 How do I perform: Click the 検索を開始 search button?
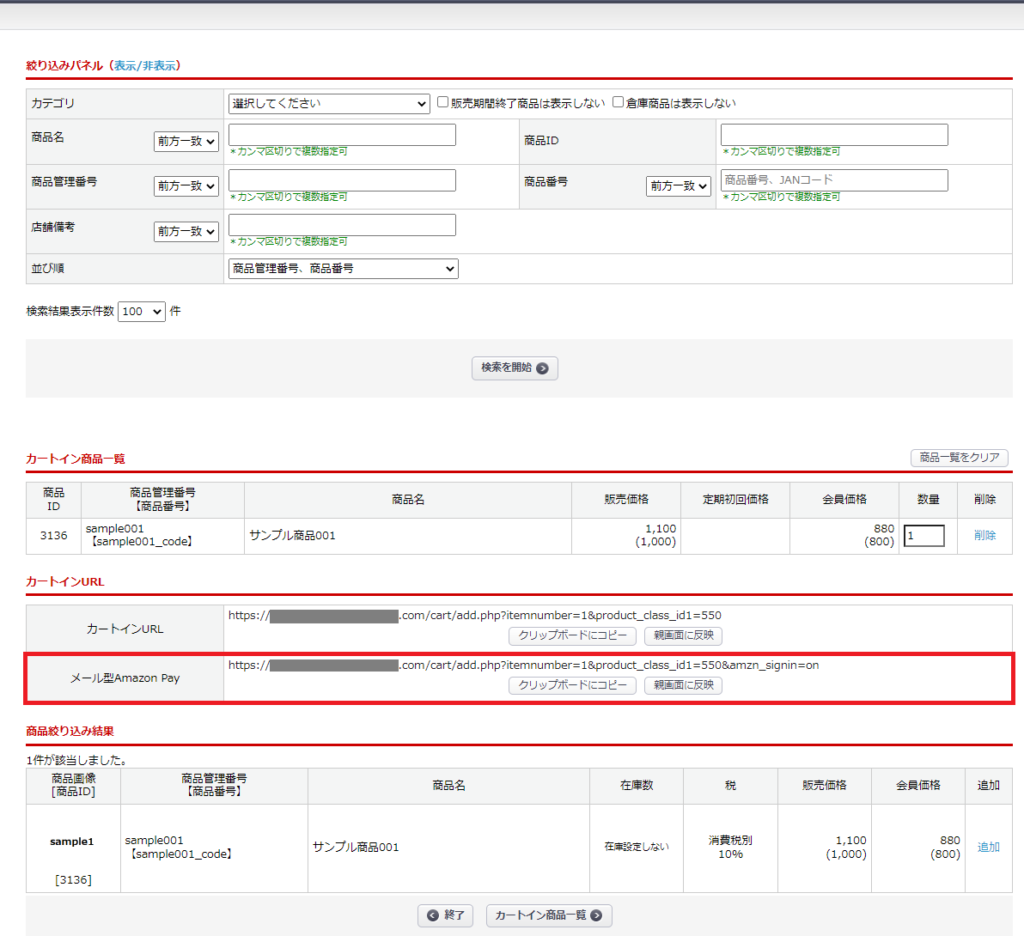[x=514, y=368]
